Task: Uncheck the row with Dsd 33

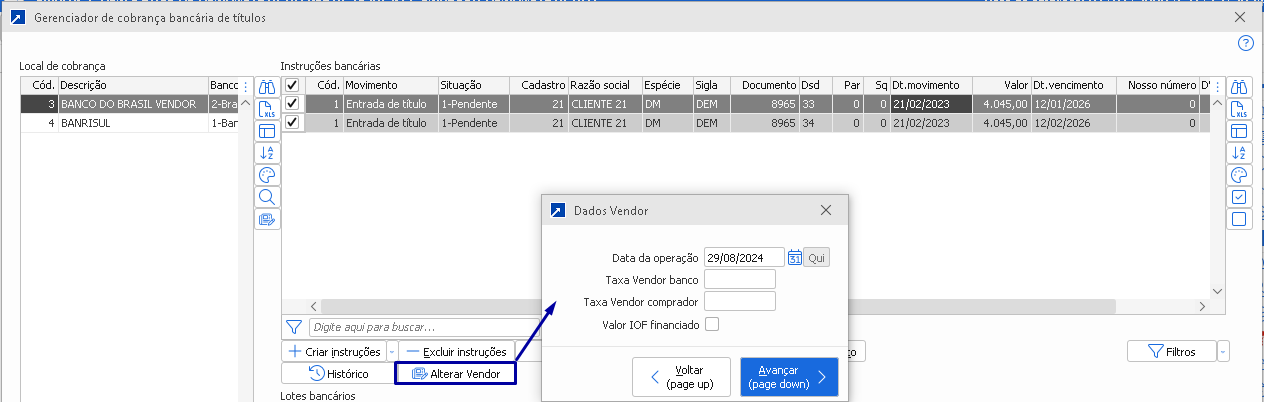Action: [x=292, y=103]
